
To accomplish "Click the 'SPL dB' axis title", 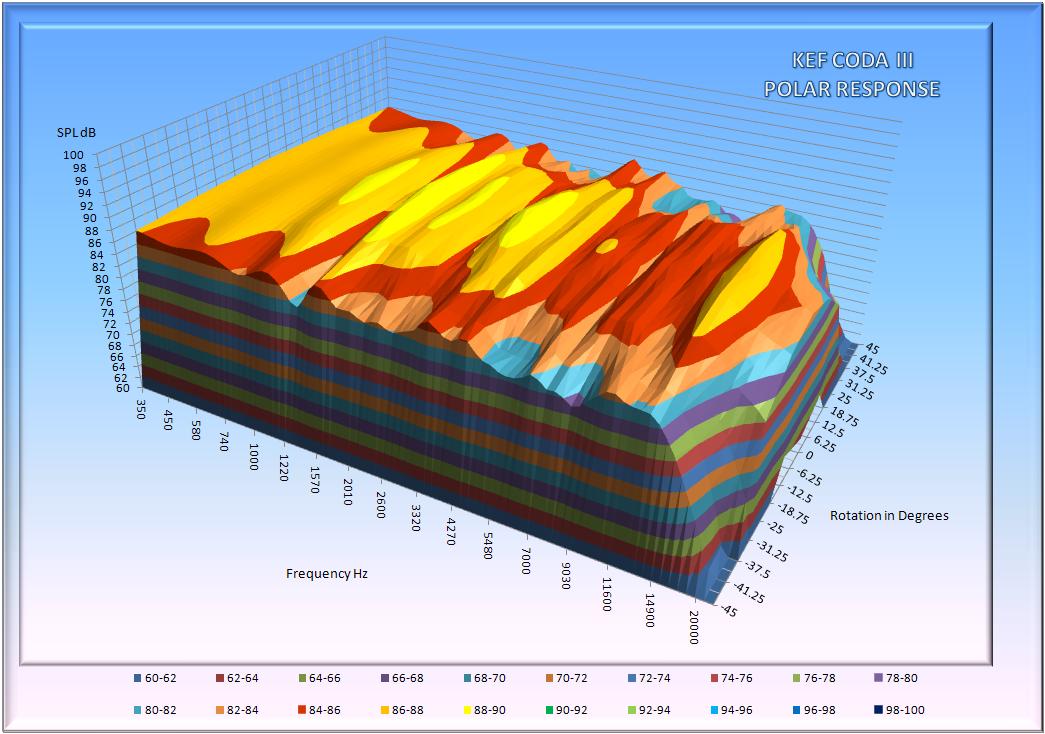I will click(x=77, y=133).
